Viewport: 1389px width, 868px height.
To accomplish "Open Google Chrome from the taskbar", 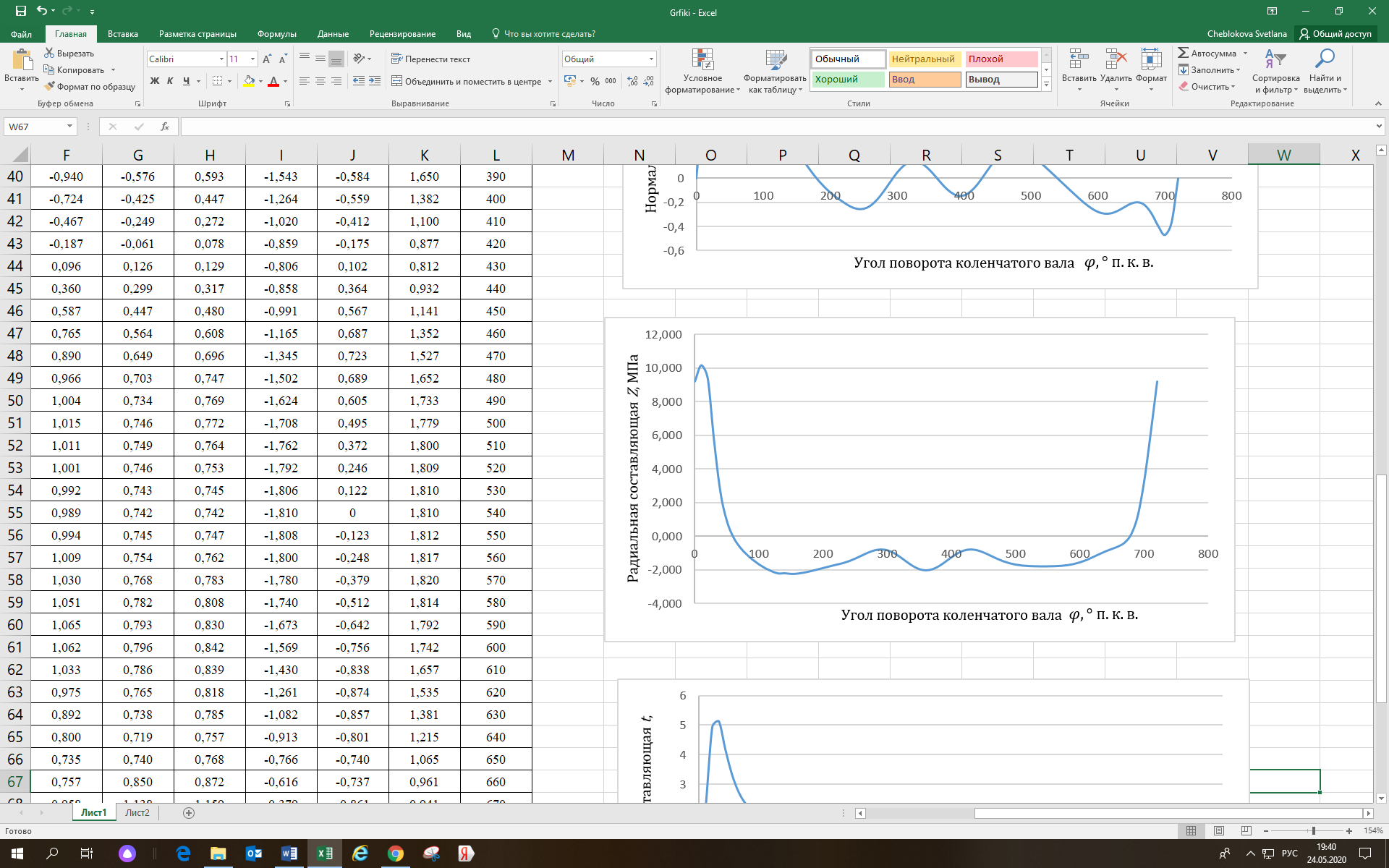I will (x=395, y=854).
